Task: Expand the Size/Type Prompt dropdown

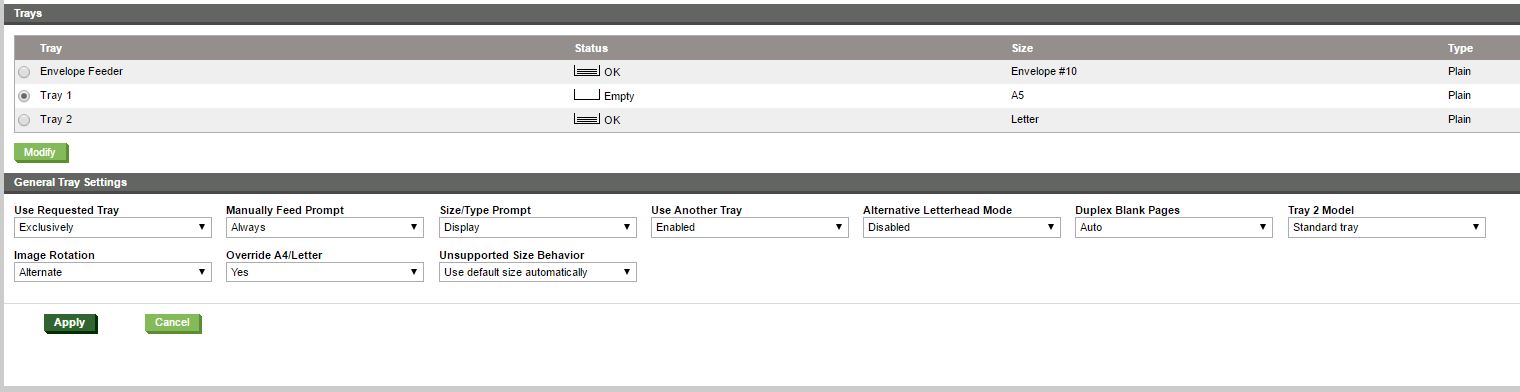Action: pos(538,227)
